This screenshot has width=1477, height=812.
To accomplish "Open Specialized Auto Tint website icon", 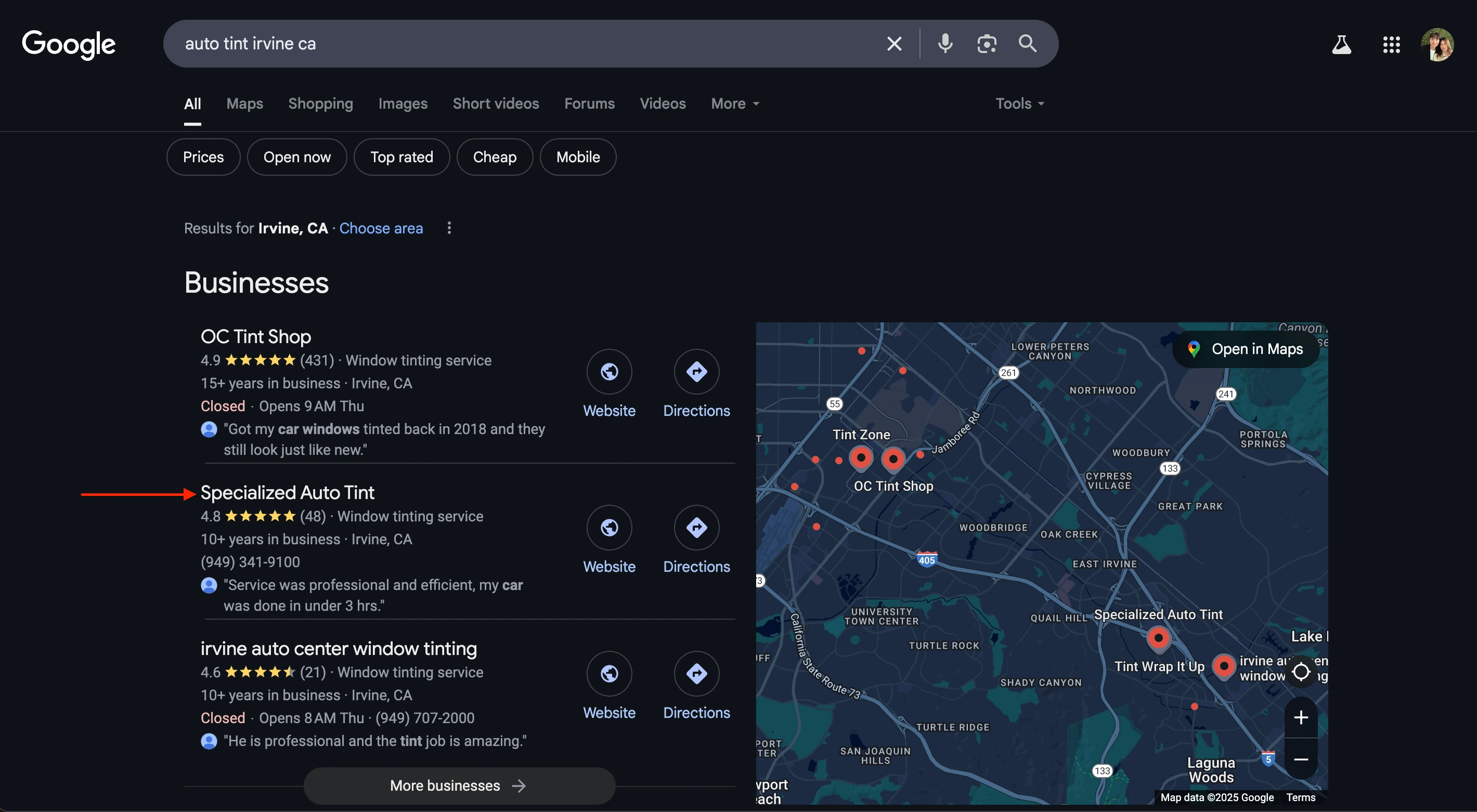I will click(x=609, y=528).
